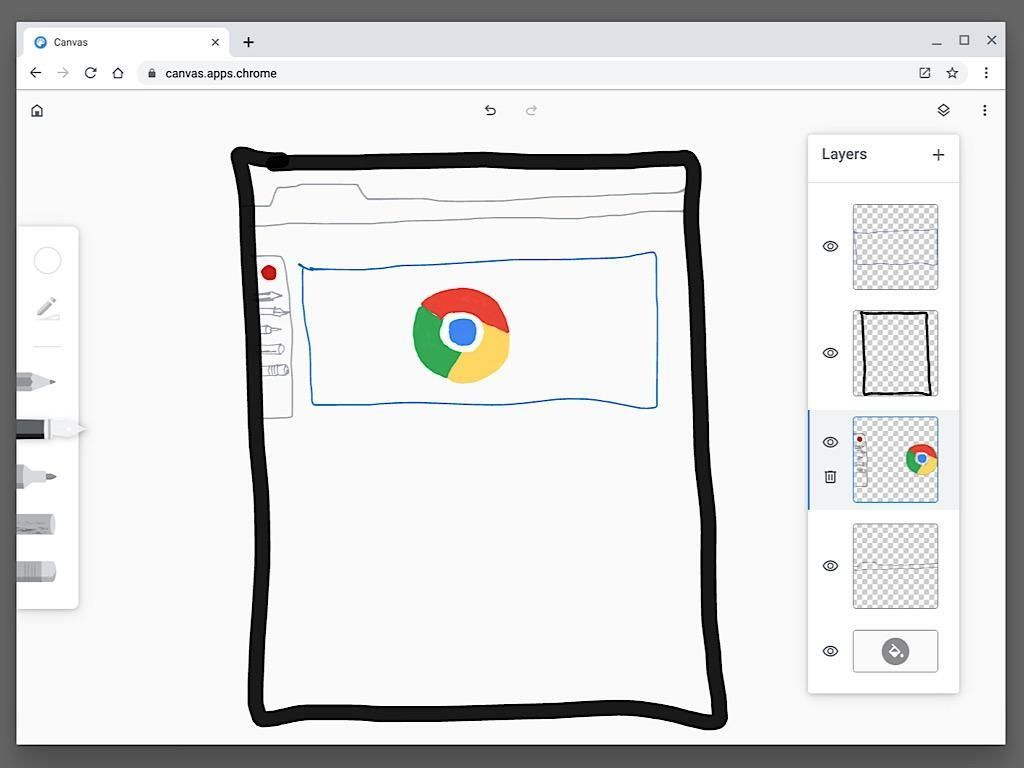Go to Canvas home gallery
The width and height of the screenshot is (1024, 768).
click(37, 110)
